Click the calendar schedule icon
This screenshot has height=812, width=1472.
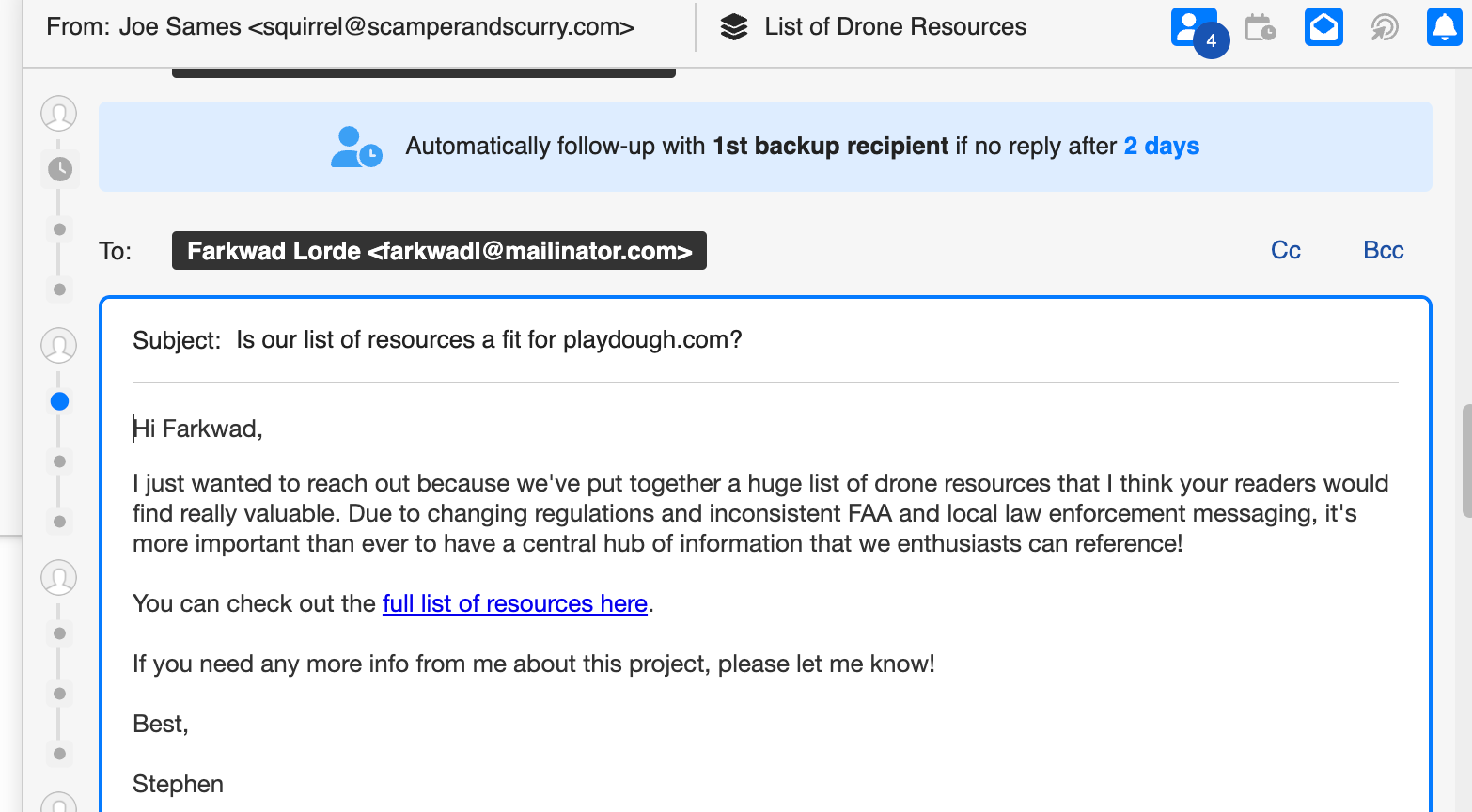point(1260,27)
